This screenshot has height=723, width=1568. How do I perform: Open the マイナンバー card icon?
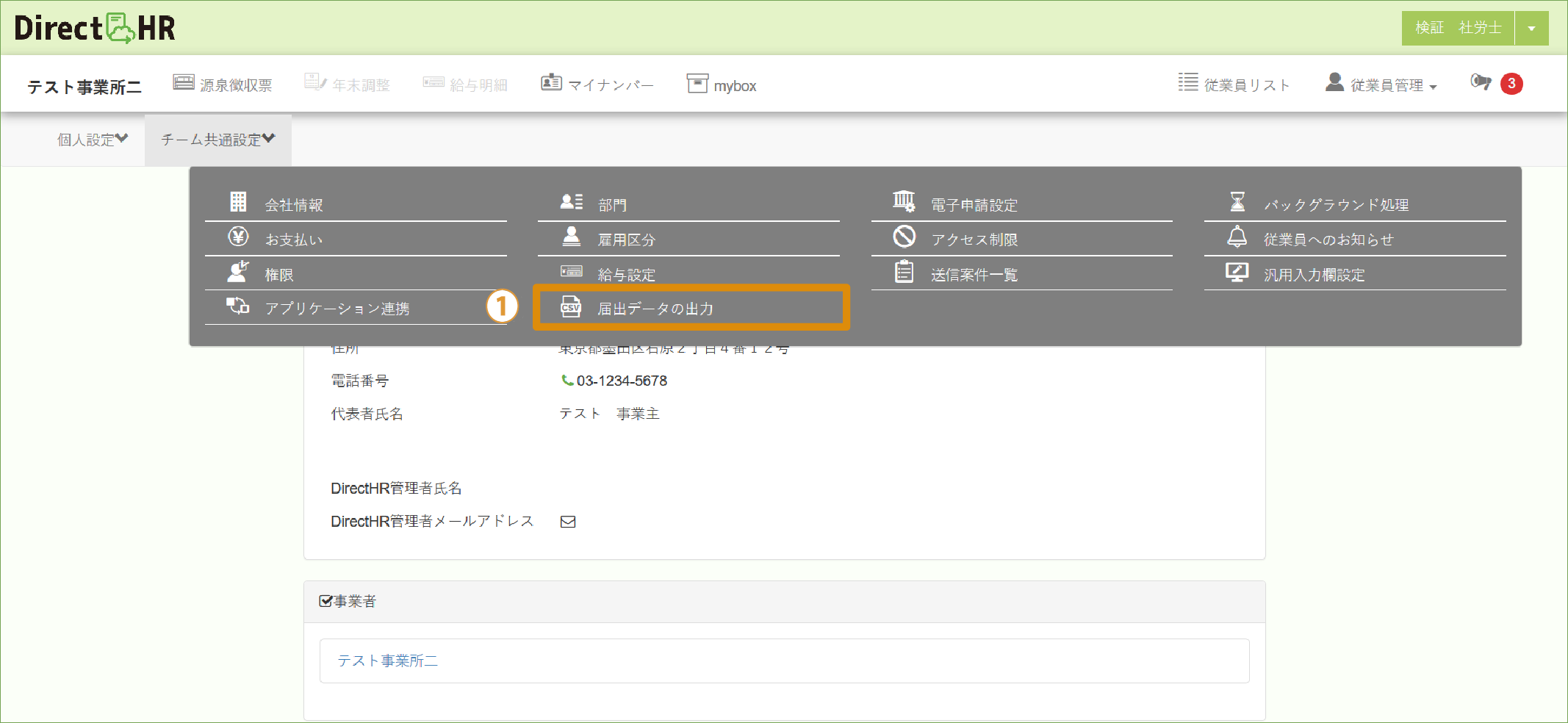(552, 82)
